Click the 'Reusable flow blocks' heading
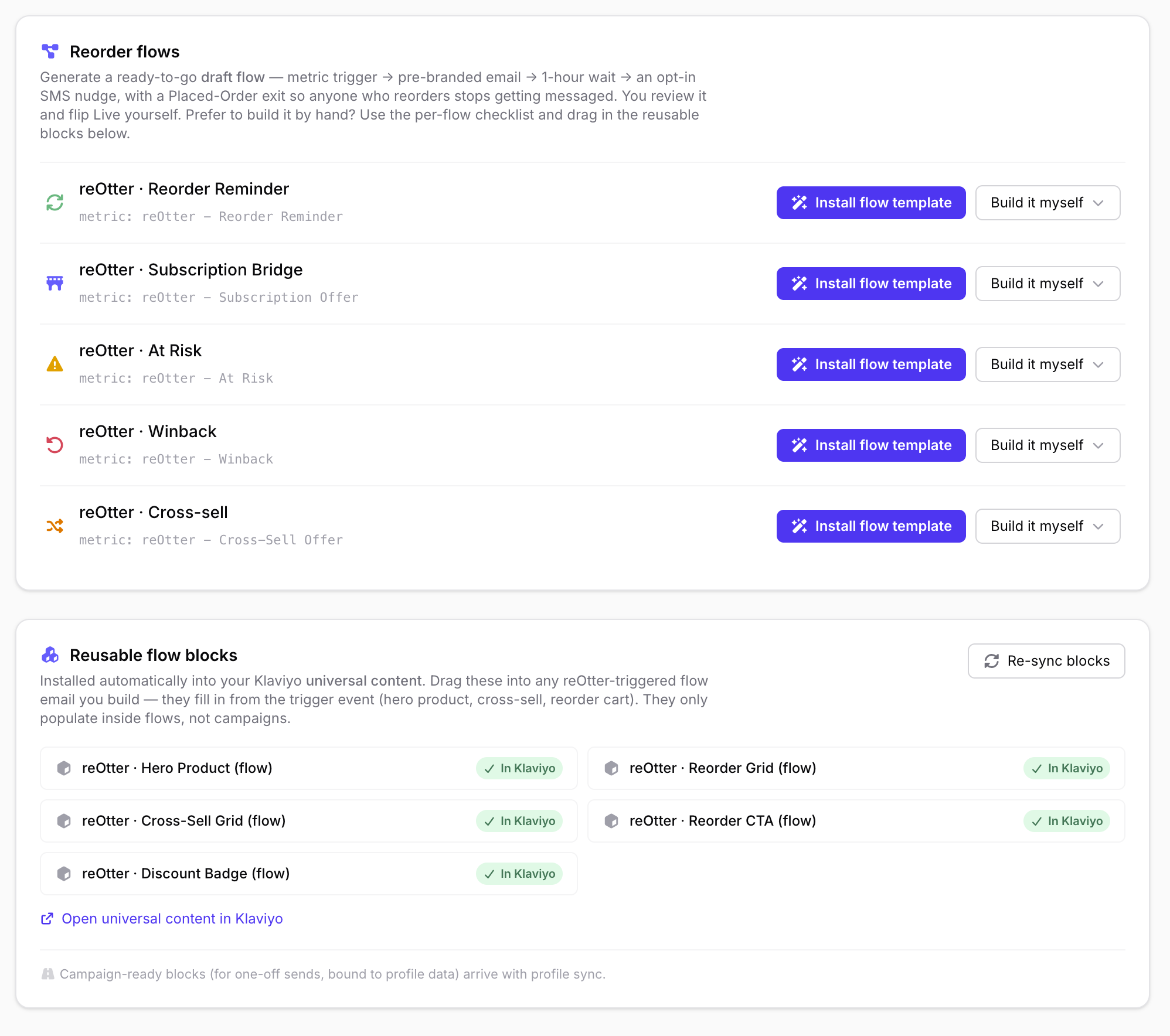Image resolution: width=1170 pixels, height=1036 pixels. coord(154,655)
